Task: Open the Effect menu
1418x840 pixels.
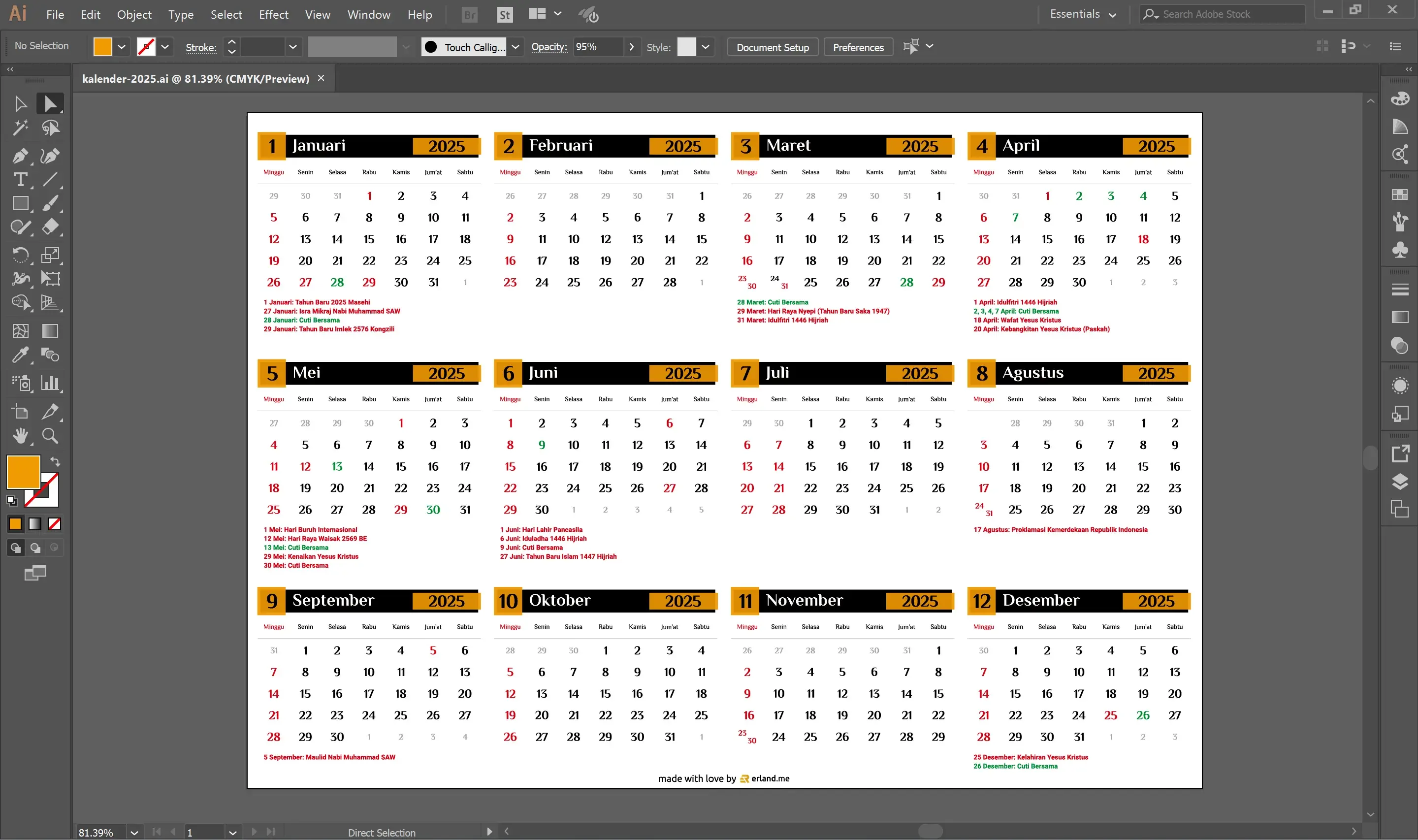Action: tap(273, 14)
